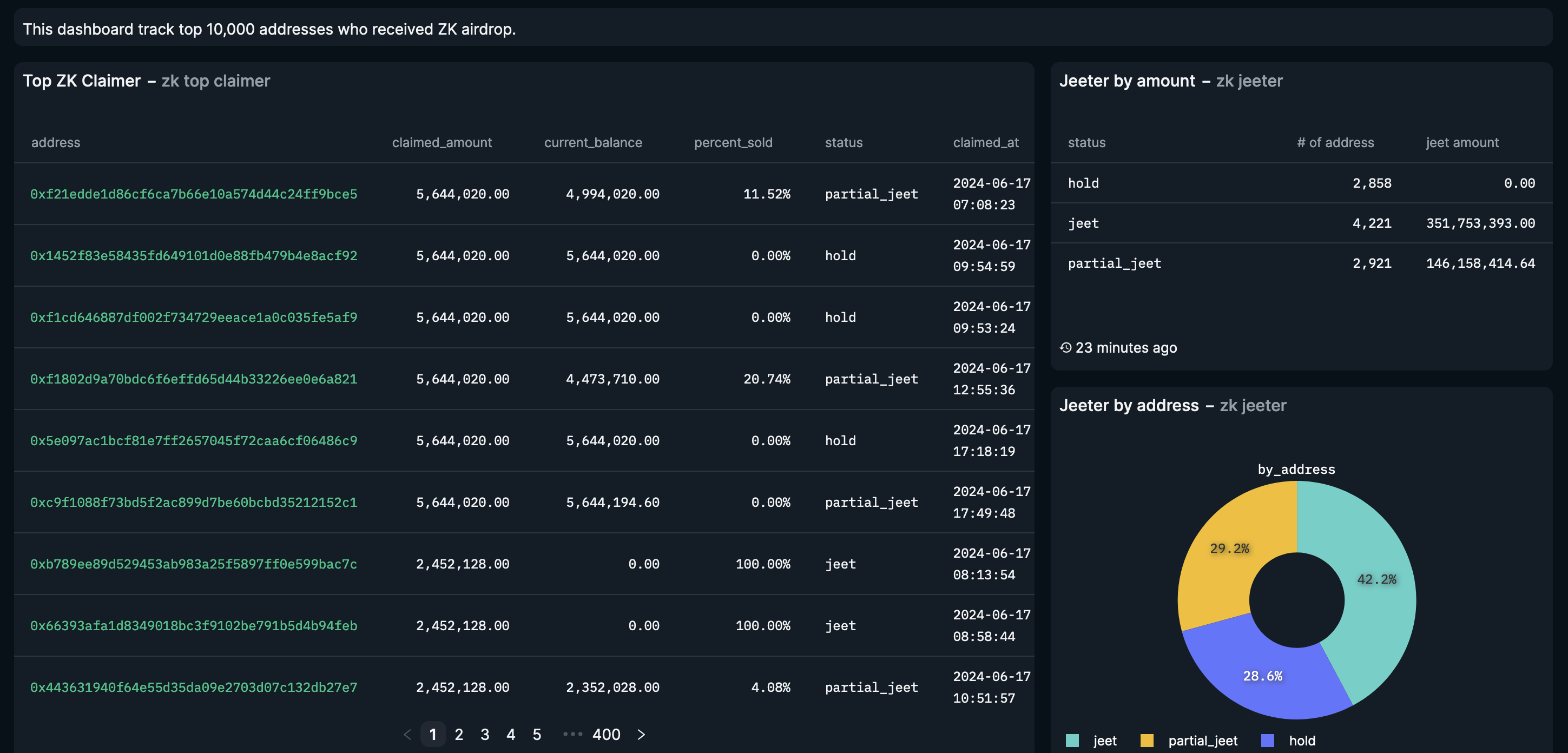Go to next page arrow in pagination
1568x753 pixels.
(641, 735)
